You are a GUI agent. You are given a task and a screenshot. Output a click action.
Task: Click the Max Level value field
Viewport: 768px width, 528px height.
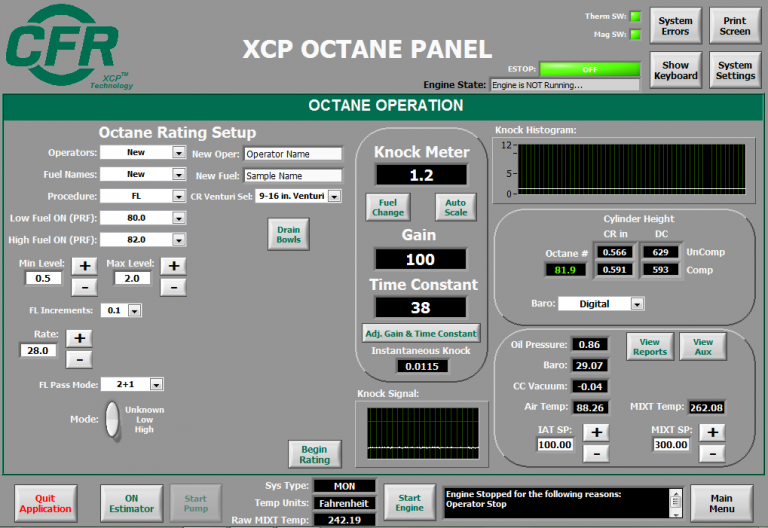[132, 279]
